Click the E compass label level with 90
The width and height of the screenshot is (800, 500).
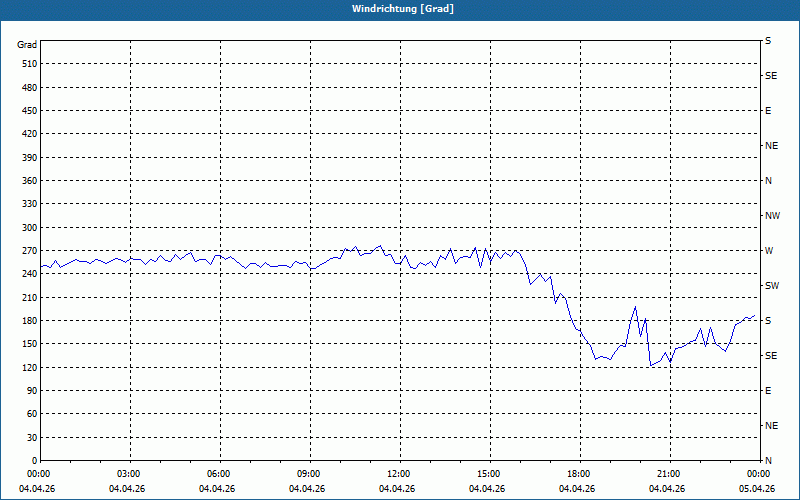tap(768, 391)
